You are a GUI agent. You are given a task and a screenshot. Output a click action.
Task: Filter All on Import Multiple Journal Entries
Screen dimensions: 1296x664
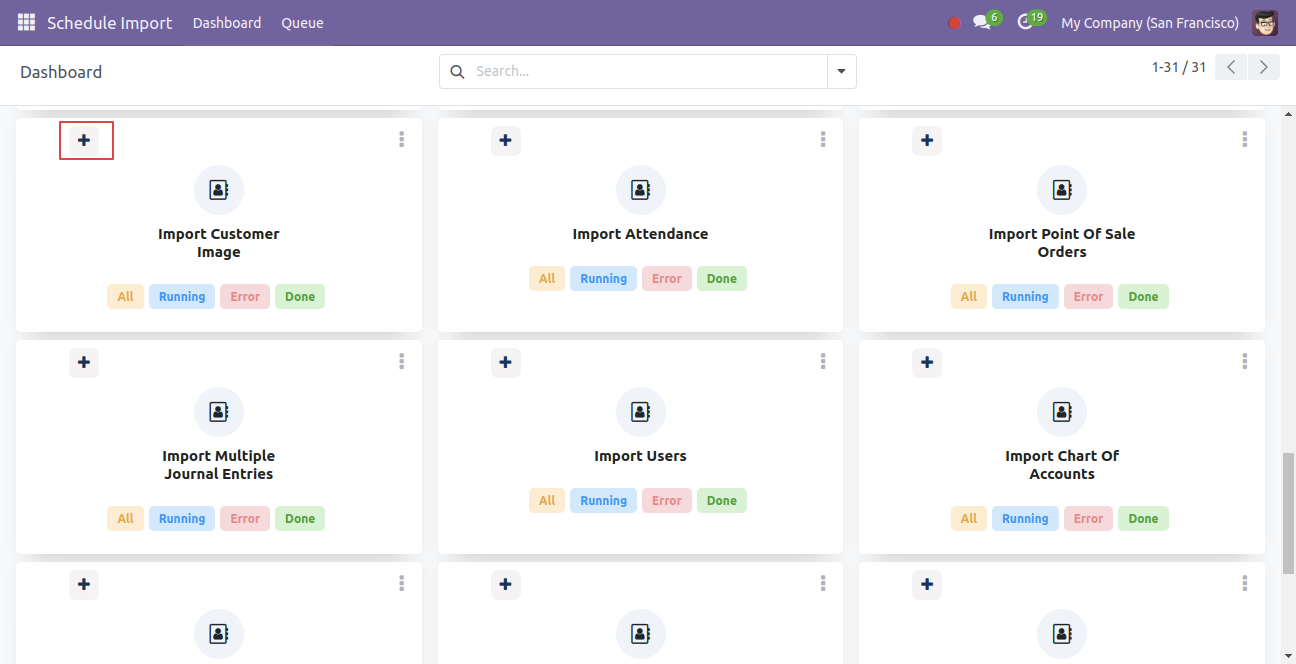tap(125, 519)
